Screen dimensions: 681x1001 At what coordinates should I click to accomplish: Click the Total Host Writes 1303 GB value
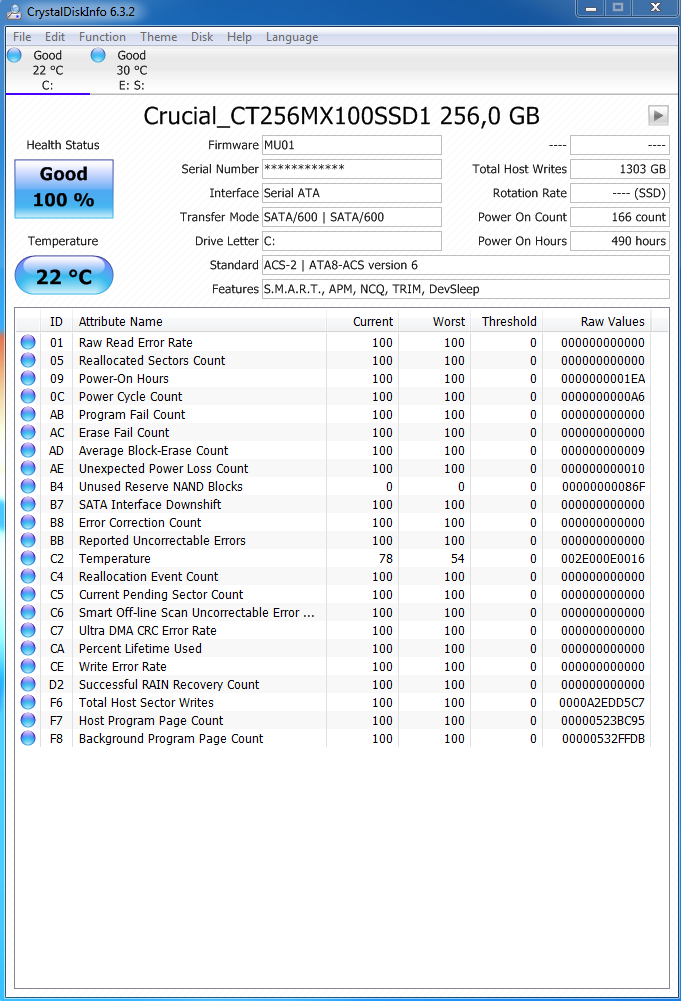pyautogui.click(x=620, y=169)
